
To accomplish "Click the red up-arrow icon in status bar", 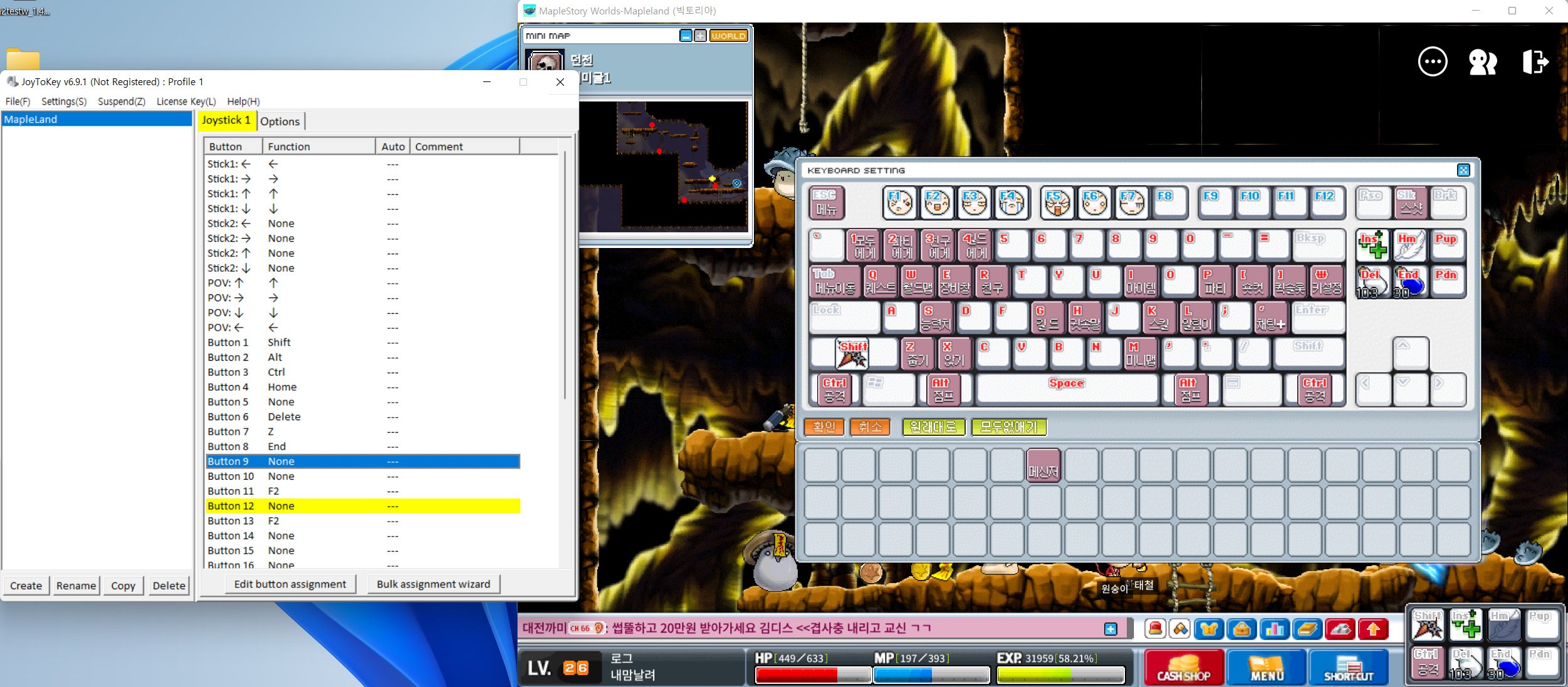I will [x=1373, y=629].
